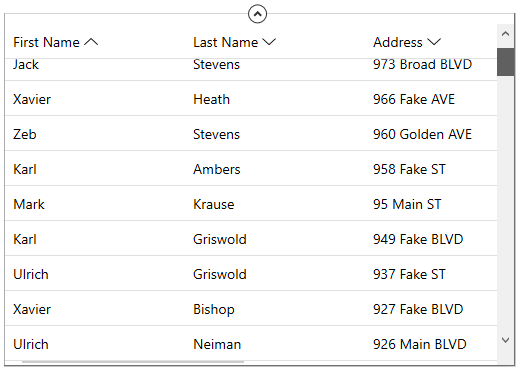Screen dimensions: 519x368
Task: Open Address column sort chevron
Action: (x=434, y=42)
